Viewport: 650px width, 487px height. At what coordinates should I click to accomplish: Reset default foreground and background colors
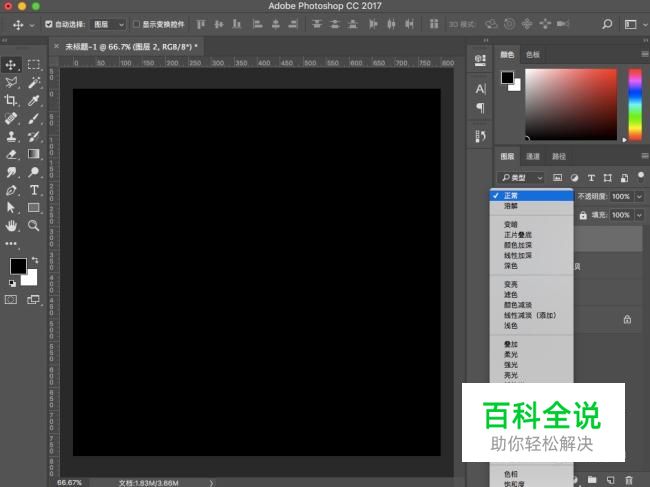click(12, 283)
